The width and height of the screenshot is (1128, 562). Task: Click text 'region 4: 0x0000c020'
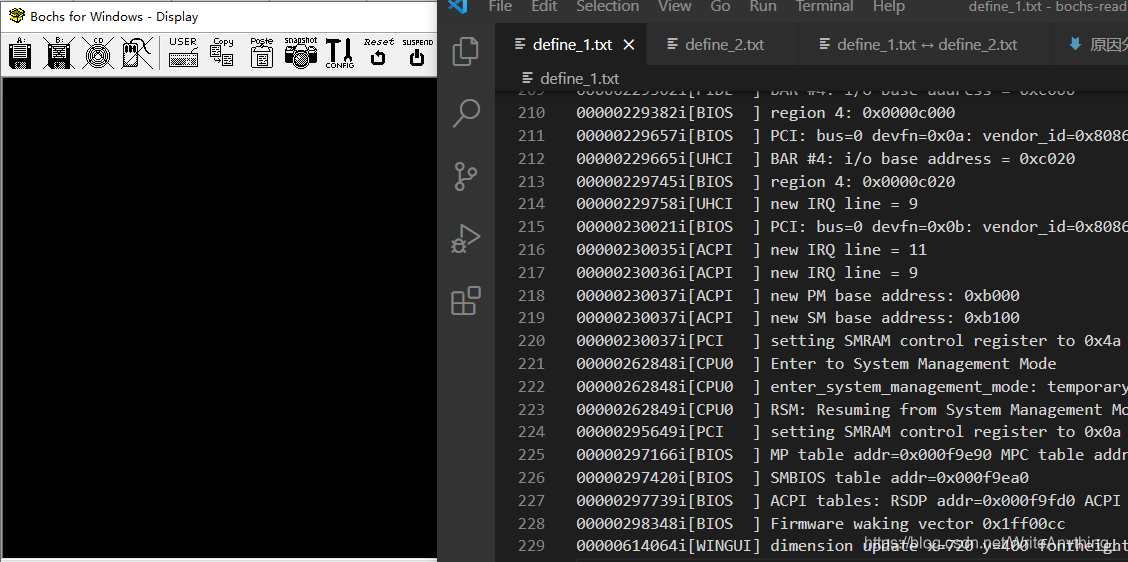[x=863, y=181]
